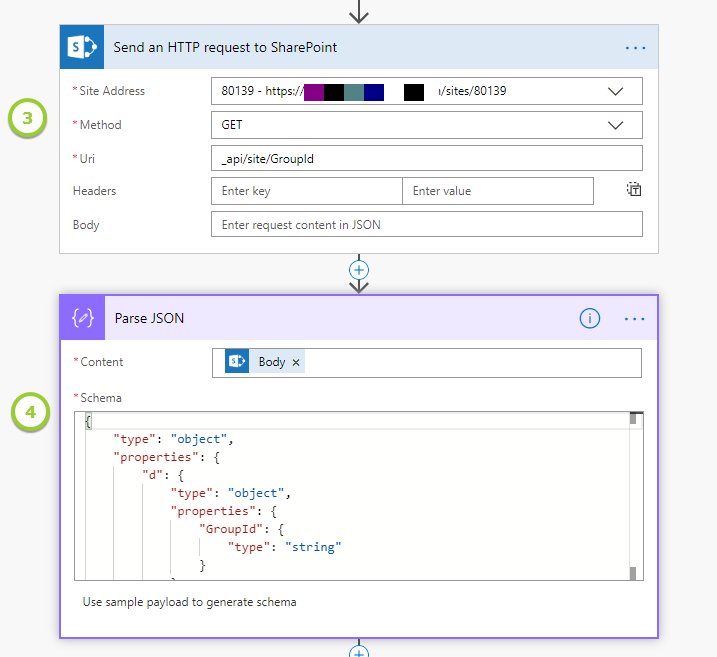
Task: Click the plus icon between the two actions
Action: [x=359, y=270]
